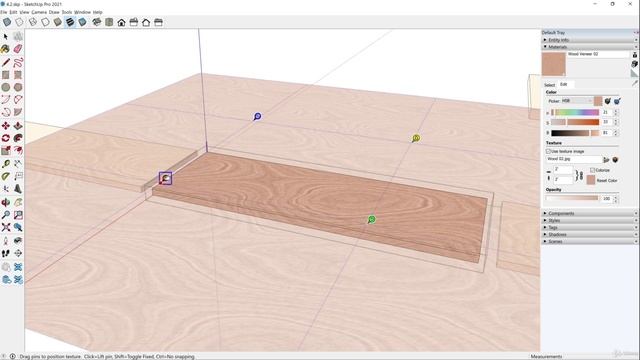Open the Camera menu
Screen dimensions: 640x360
pyautogui.click(x=39, y=12)
